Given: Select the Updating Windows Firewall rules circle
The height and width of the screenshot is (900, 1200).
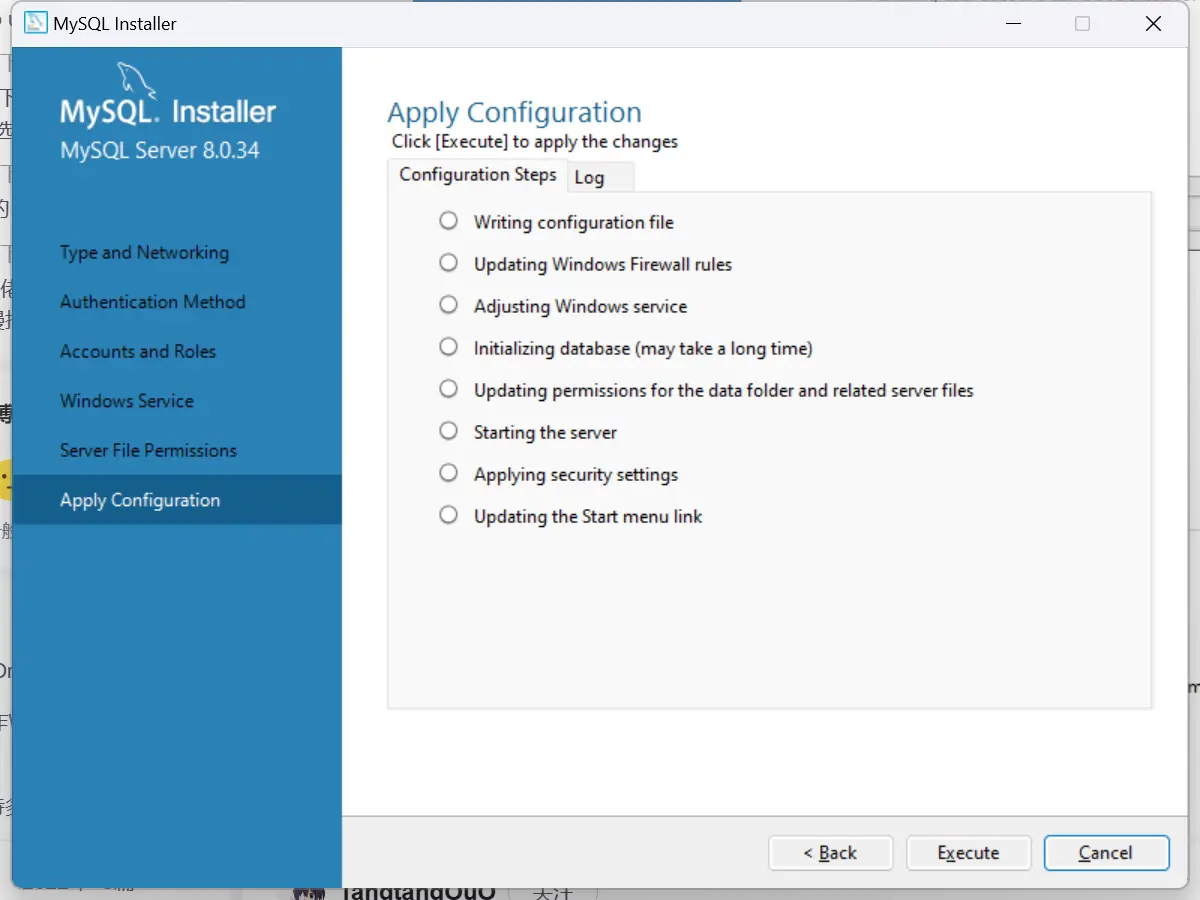Looking at the screenshot, I should point(449,262).
